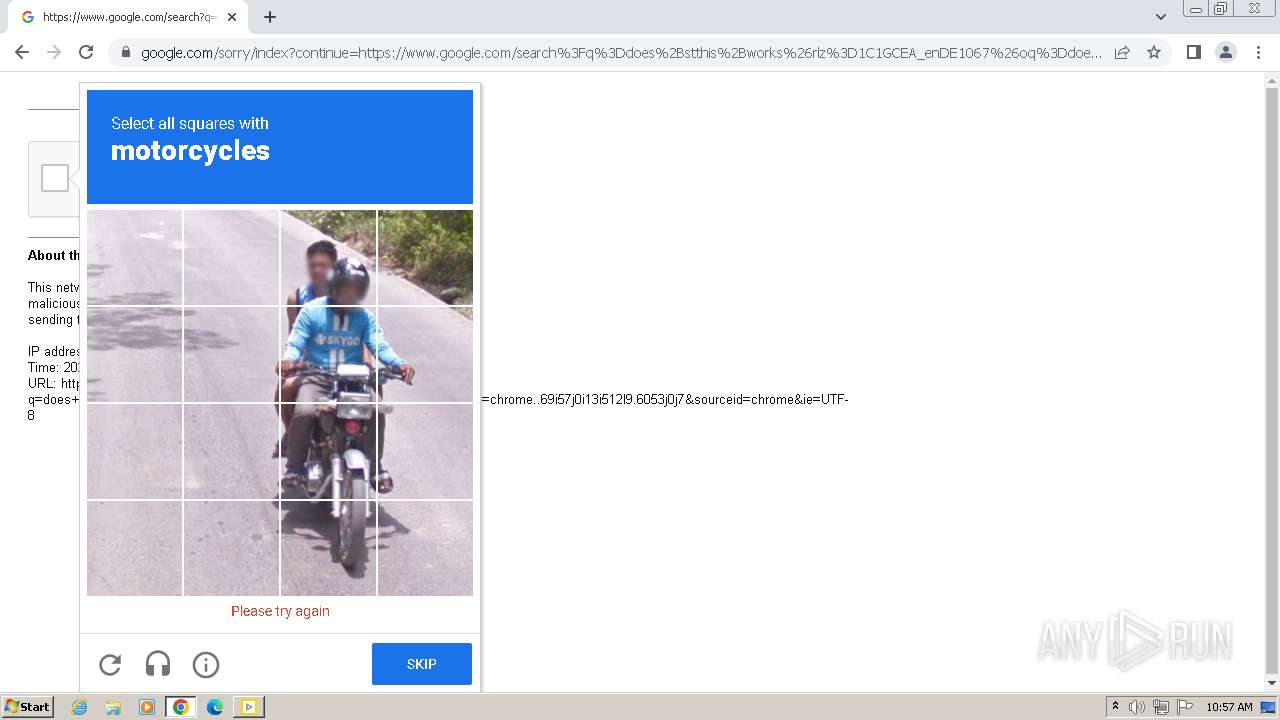Image resolution: width=1280 pixels, height=720 pixels.
Task: Select the top-left road tile
Action: pos(134,257)
